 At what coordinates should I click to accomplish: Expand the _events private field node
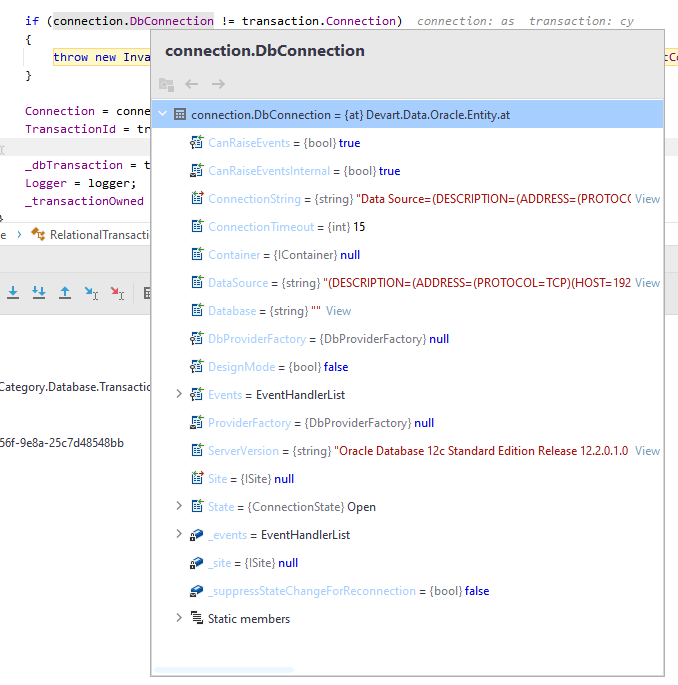[180, 535]
